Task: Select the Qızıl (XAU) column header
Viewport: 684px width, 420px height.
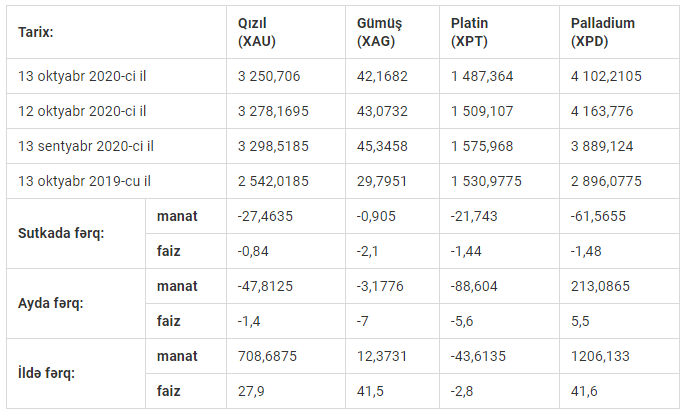Action: (x=259, y=32)
